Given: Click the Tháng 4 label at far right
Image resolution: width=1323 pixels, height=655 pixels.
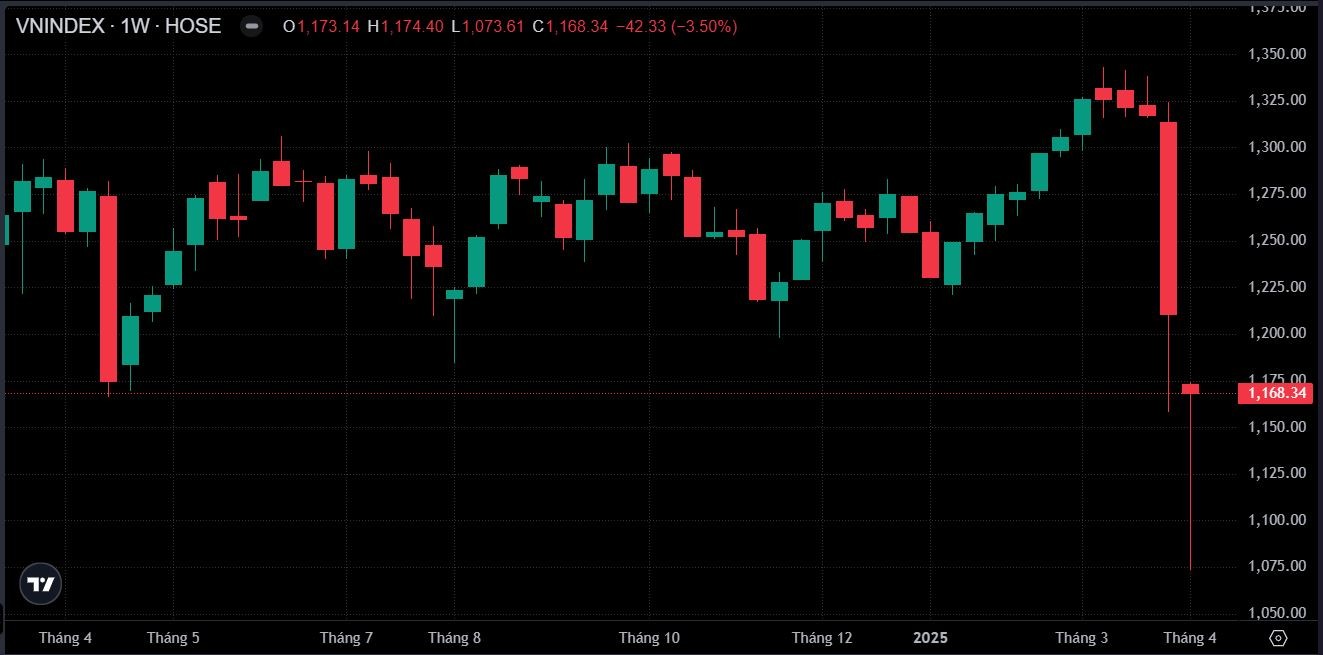Looking at the screenshot, I should [x=1190, y=637].
